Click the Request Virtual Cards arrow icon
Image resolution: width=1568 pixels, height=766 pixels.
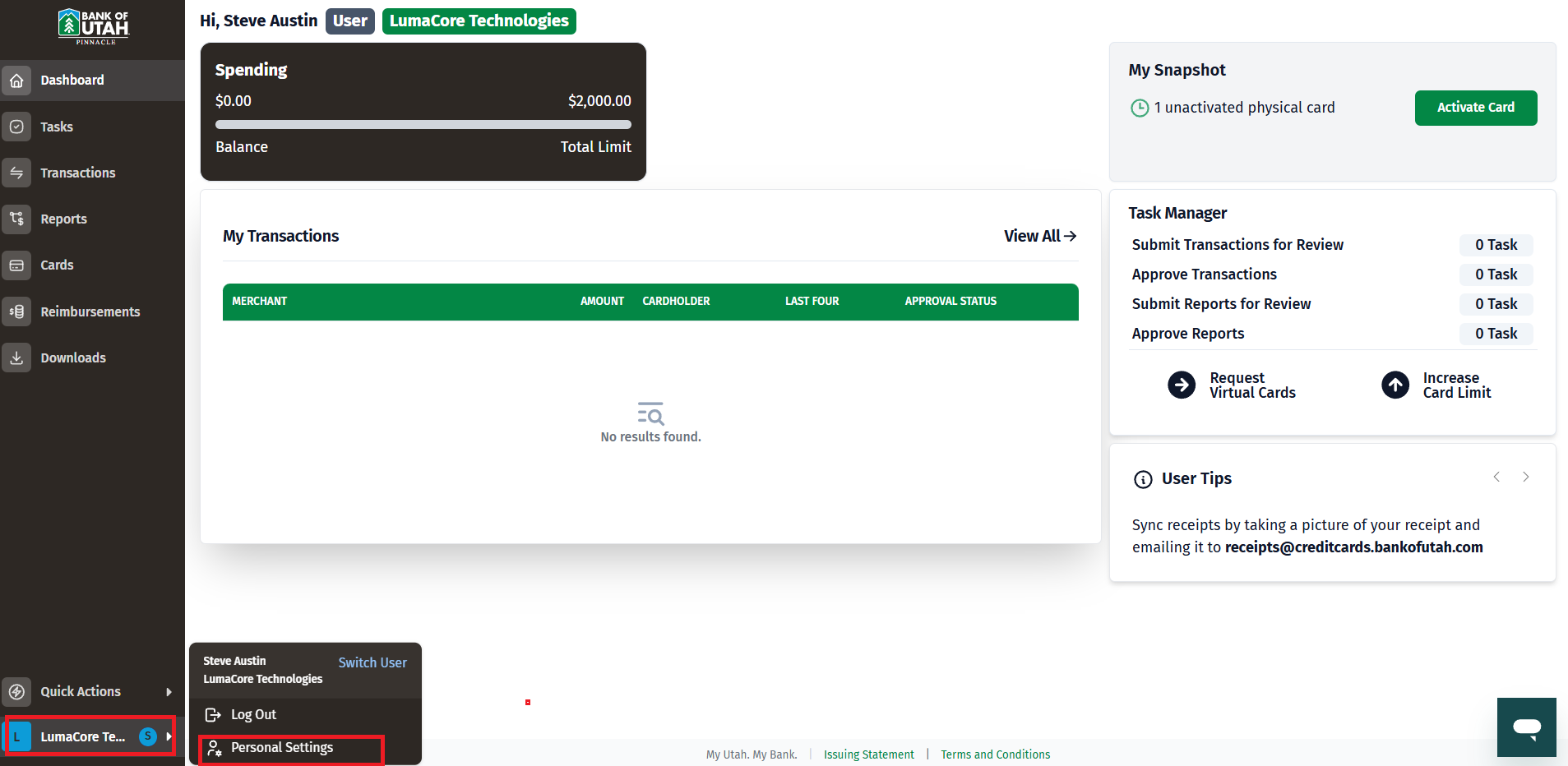coord(1182,385)
